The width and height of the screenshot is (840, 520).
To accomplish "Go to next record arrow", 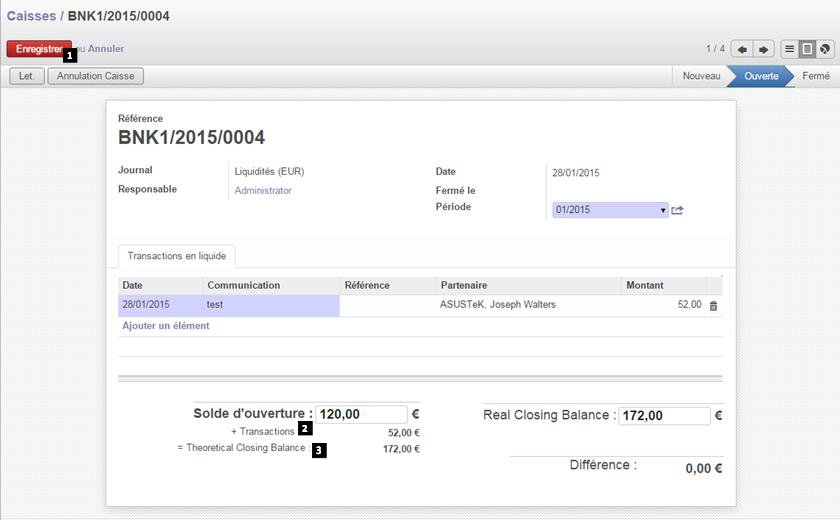I will (763, 49).
